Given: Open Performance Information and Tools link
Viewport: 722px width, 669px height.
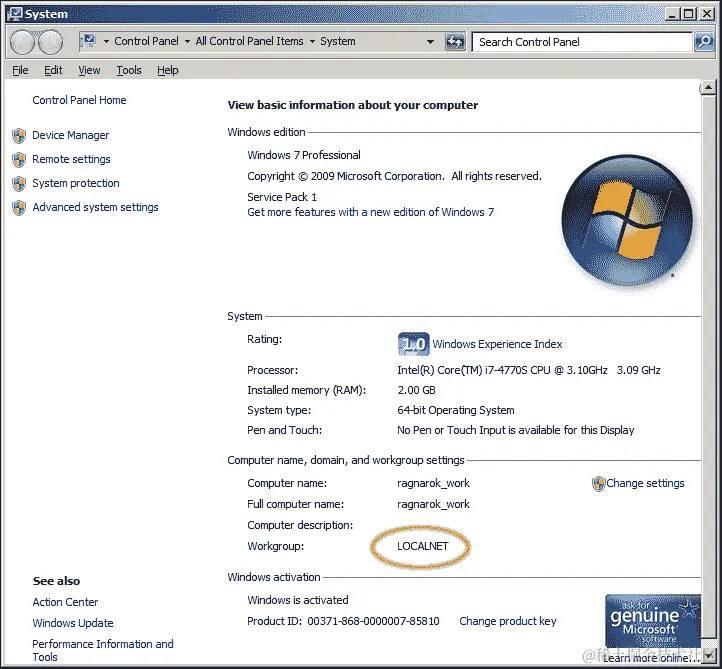Looking at the screenshot, I should [x=103, y=650].
